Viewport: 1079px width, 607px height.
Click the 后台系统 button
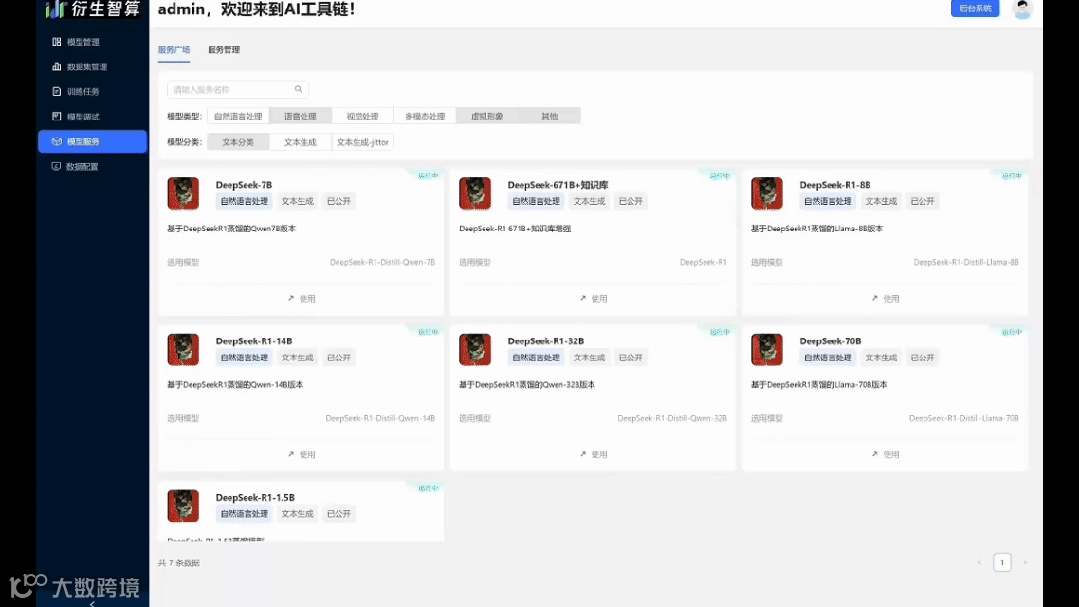(975, 8)
